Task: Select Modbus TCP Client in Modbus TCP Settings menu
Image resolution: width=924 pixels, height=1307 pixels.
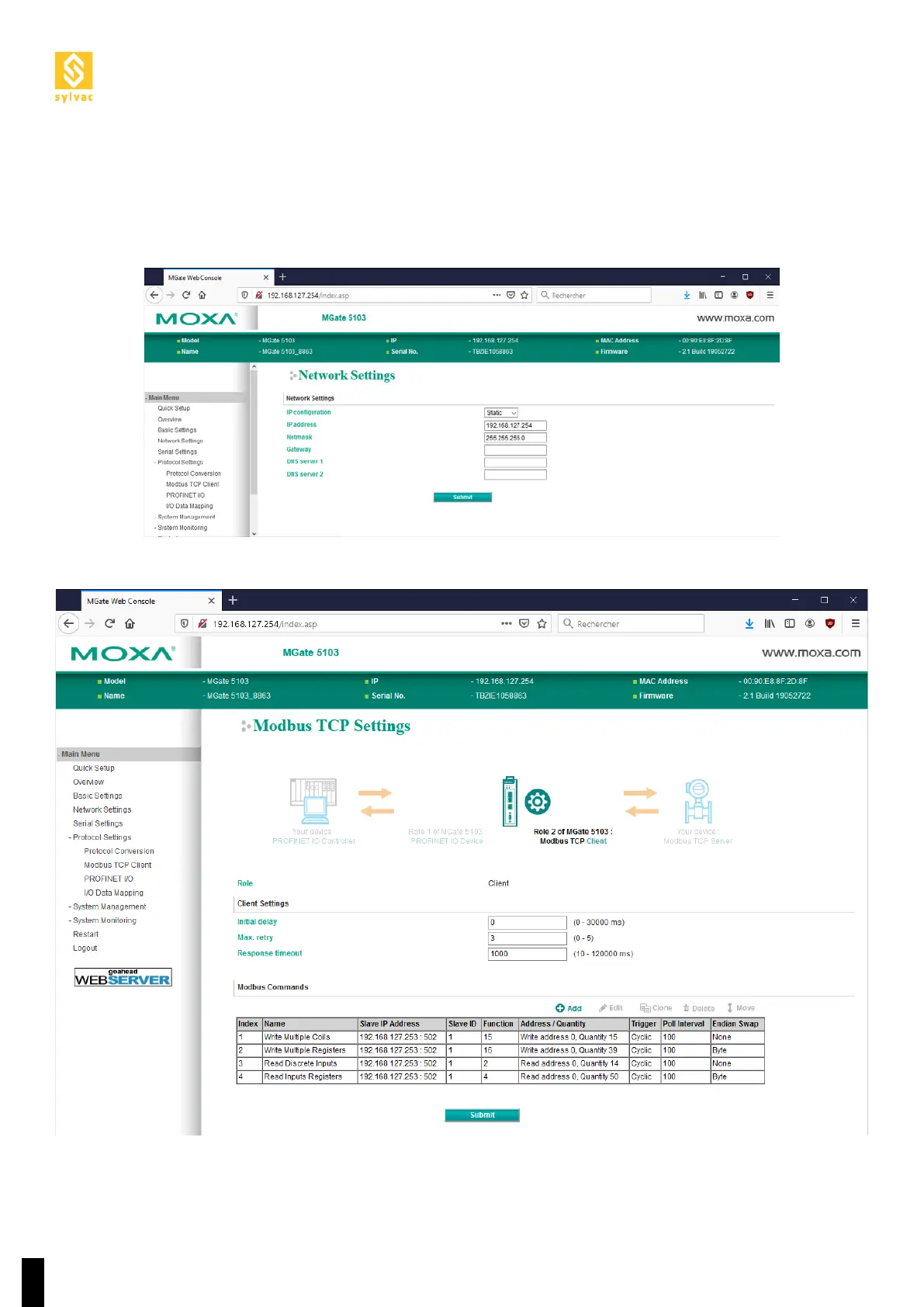Action: 118,865
